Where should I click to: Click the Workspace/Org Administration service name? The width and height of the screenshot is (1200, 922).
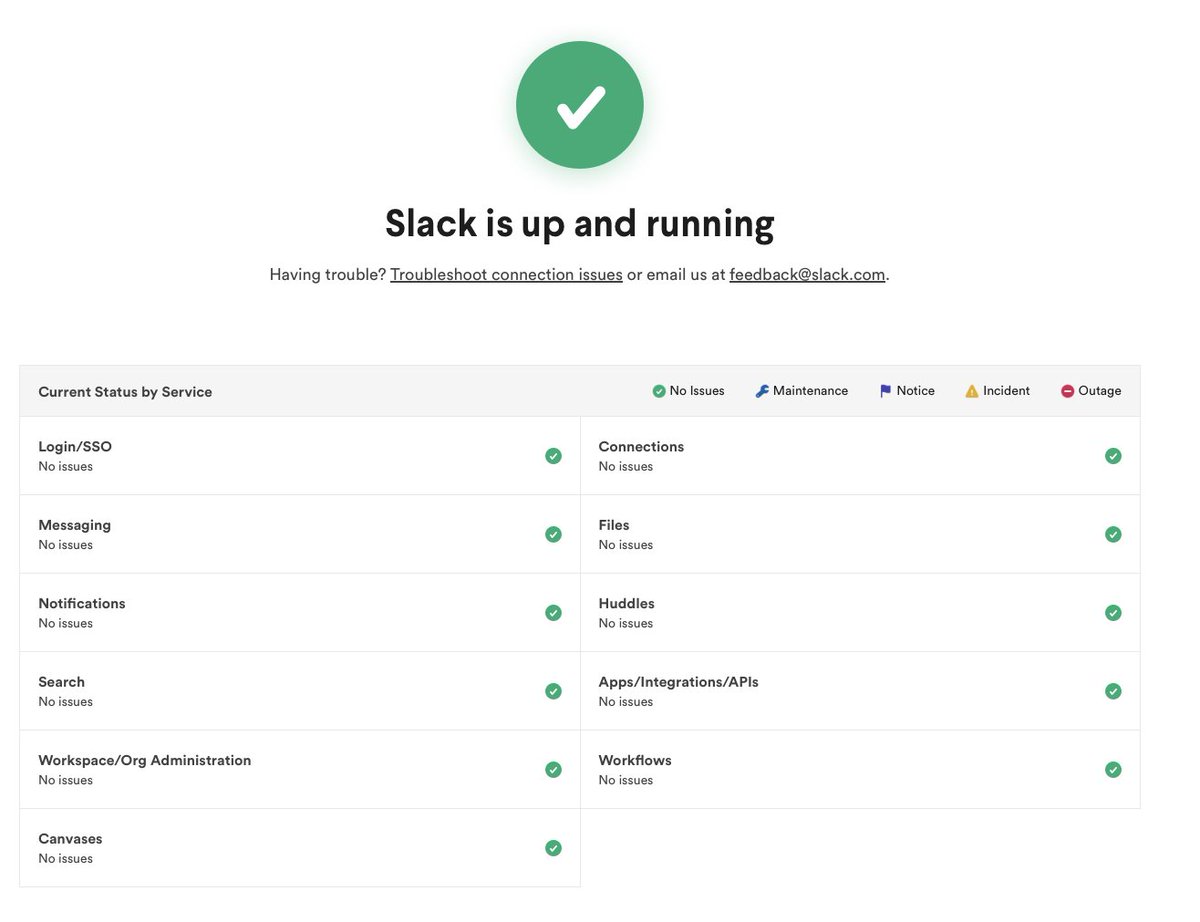pos(145,760)
